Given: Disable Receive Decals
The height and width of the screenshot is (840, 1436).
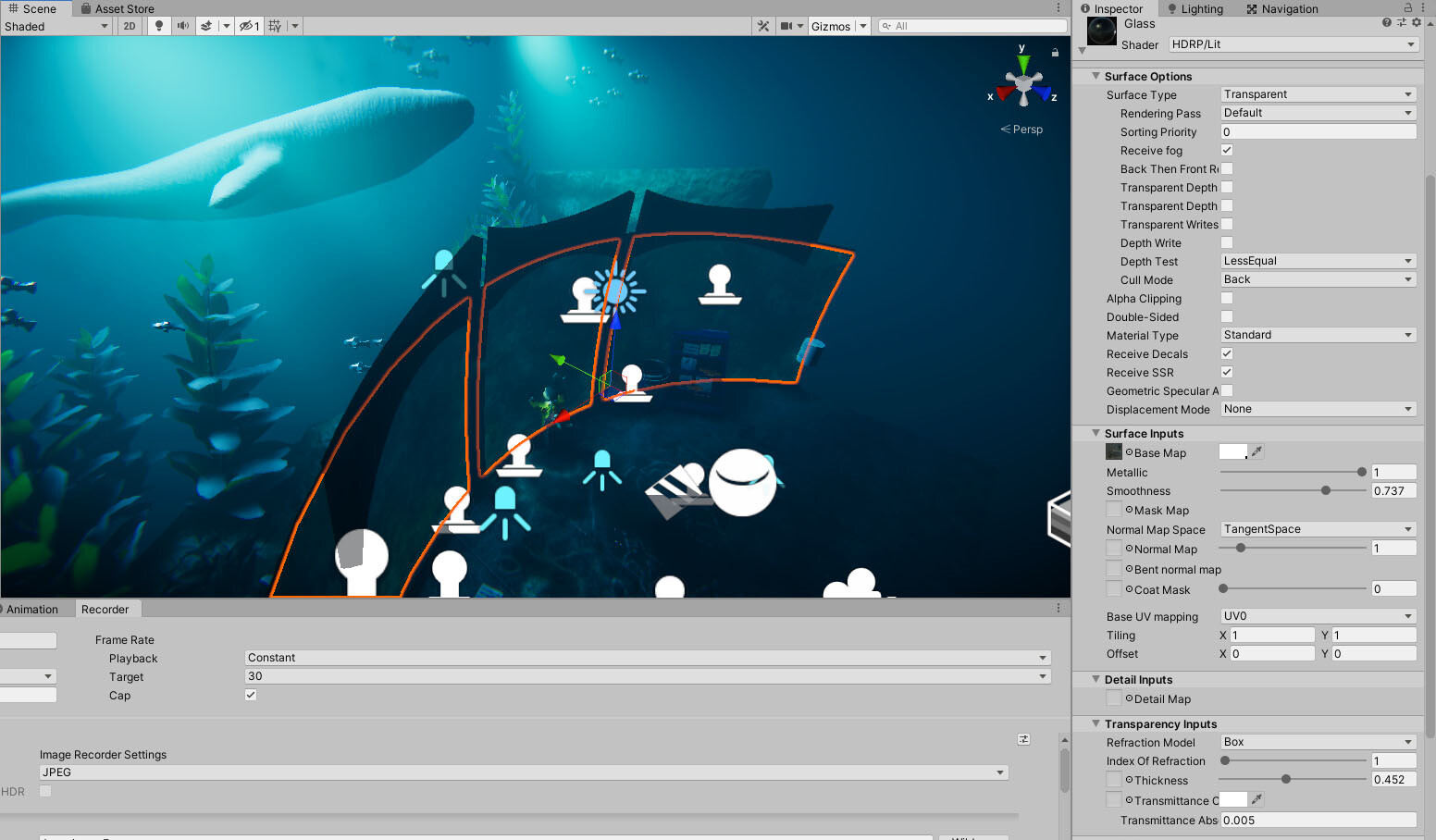Looking at the screenshot, I should click(1226, 353).
